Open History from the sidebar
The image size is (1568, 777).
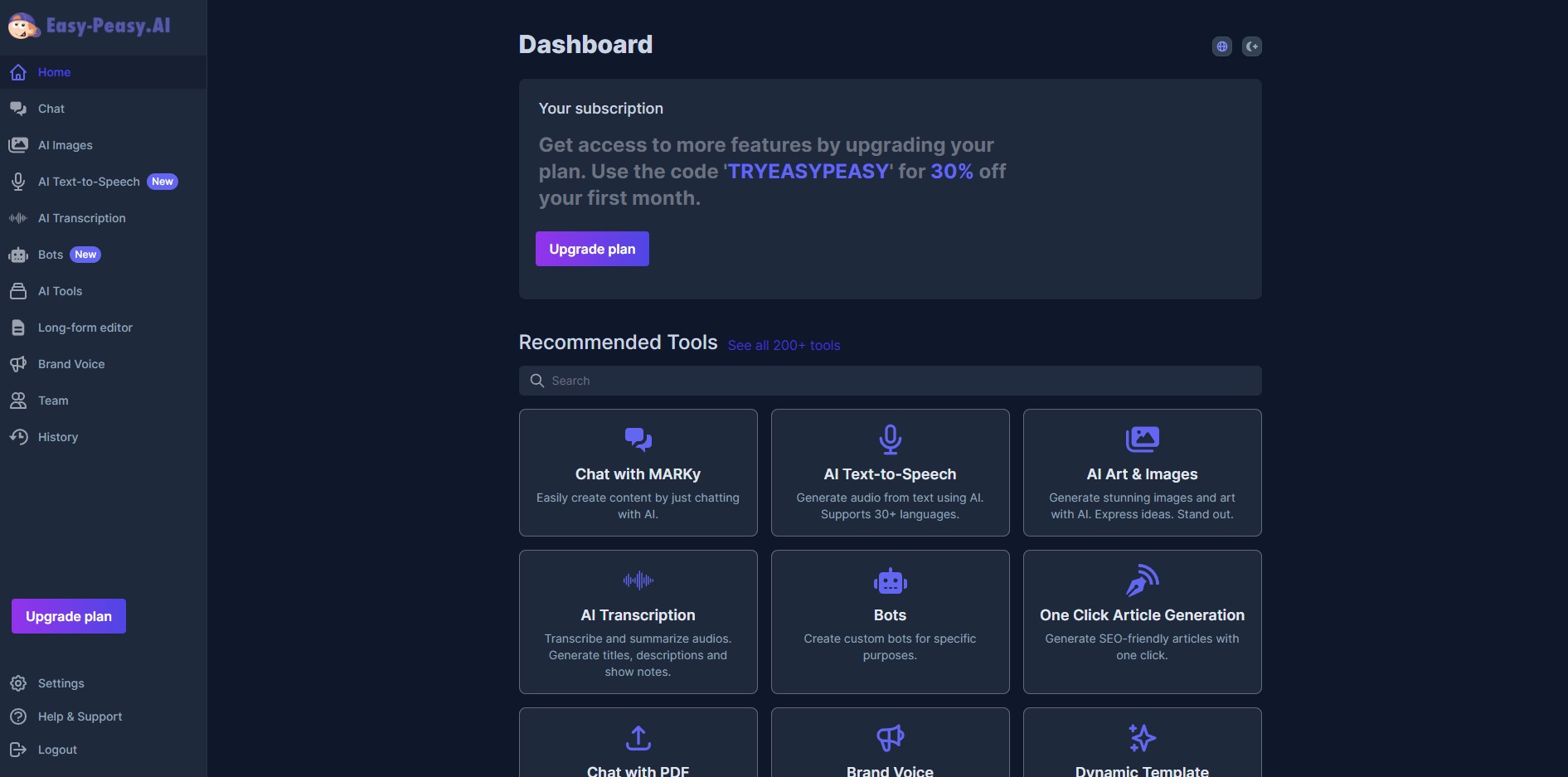[104, 437]
